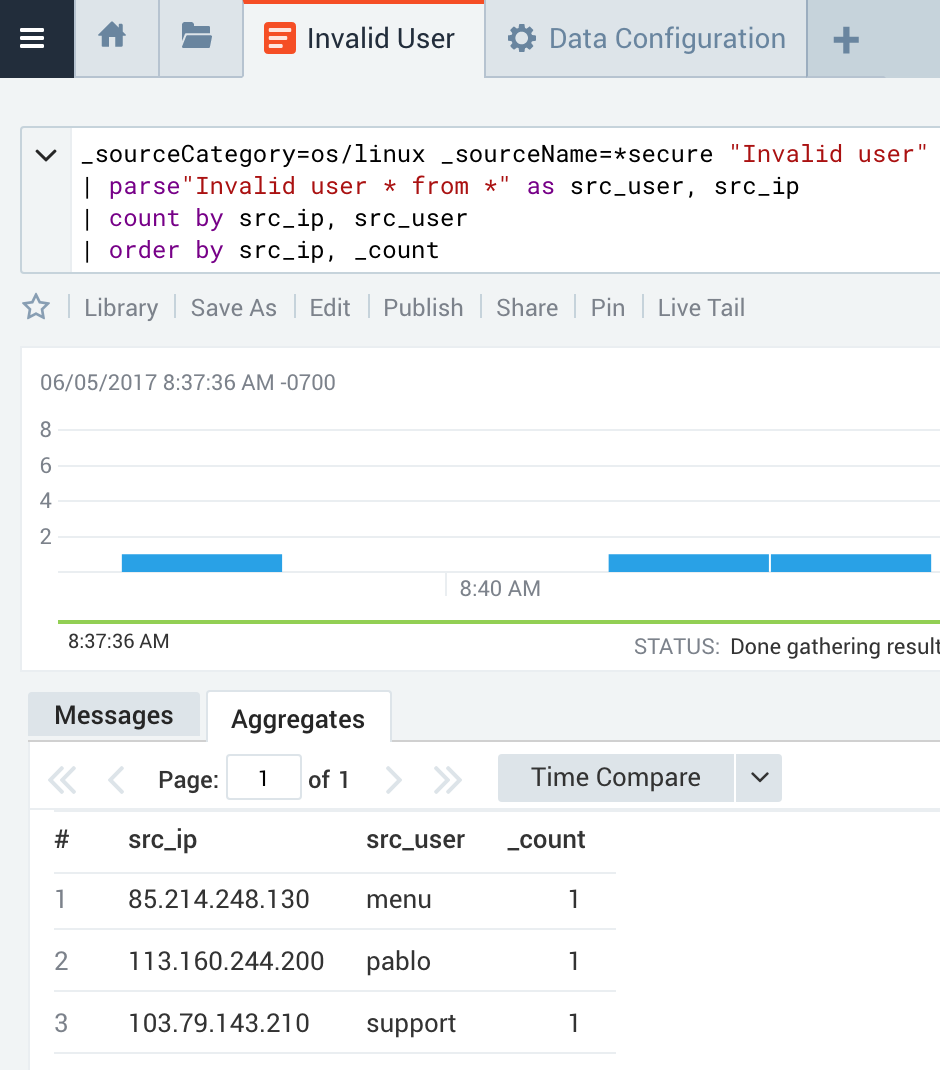Switch to the Messages tab

point(114,715)
